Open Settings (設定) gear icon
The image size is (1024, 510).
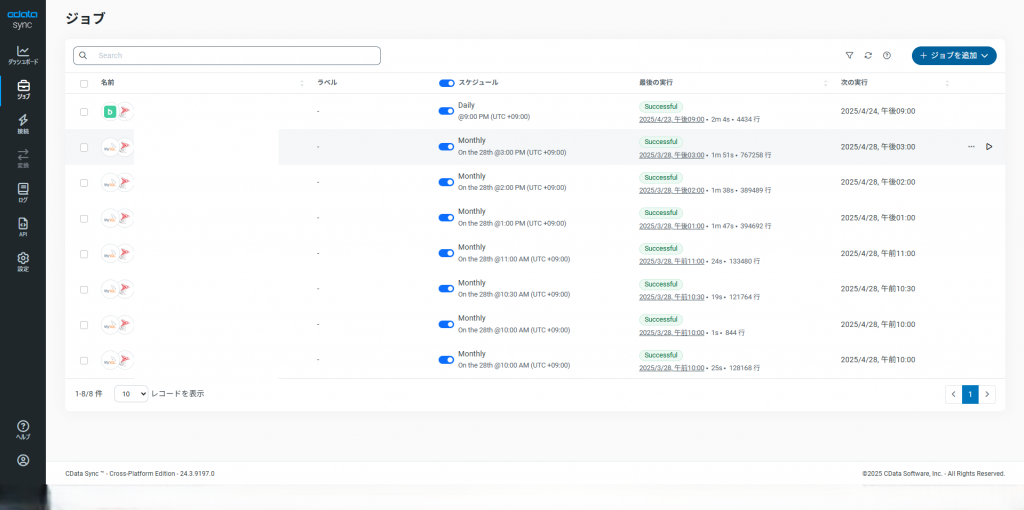point(23,262)
